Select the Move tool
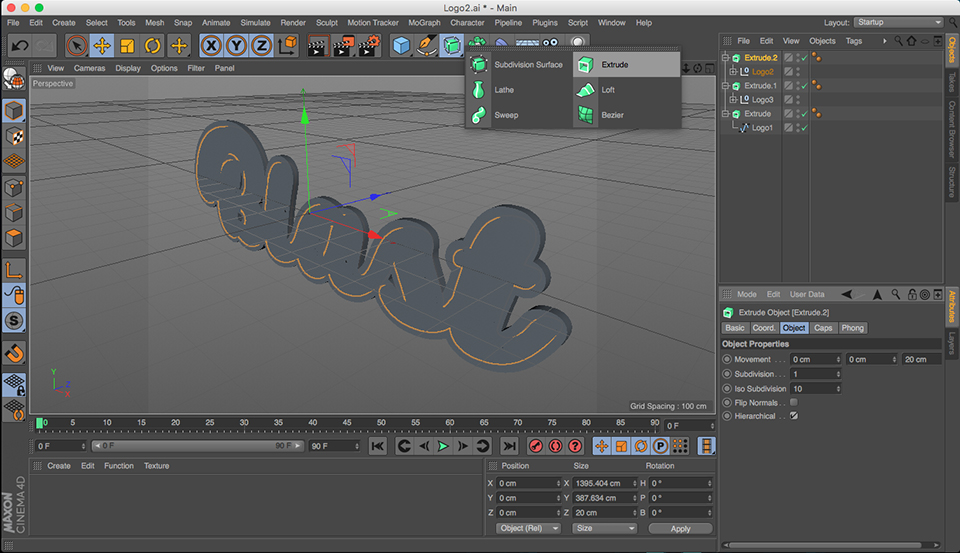The image size is (960, 553). coord(102,45)
